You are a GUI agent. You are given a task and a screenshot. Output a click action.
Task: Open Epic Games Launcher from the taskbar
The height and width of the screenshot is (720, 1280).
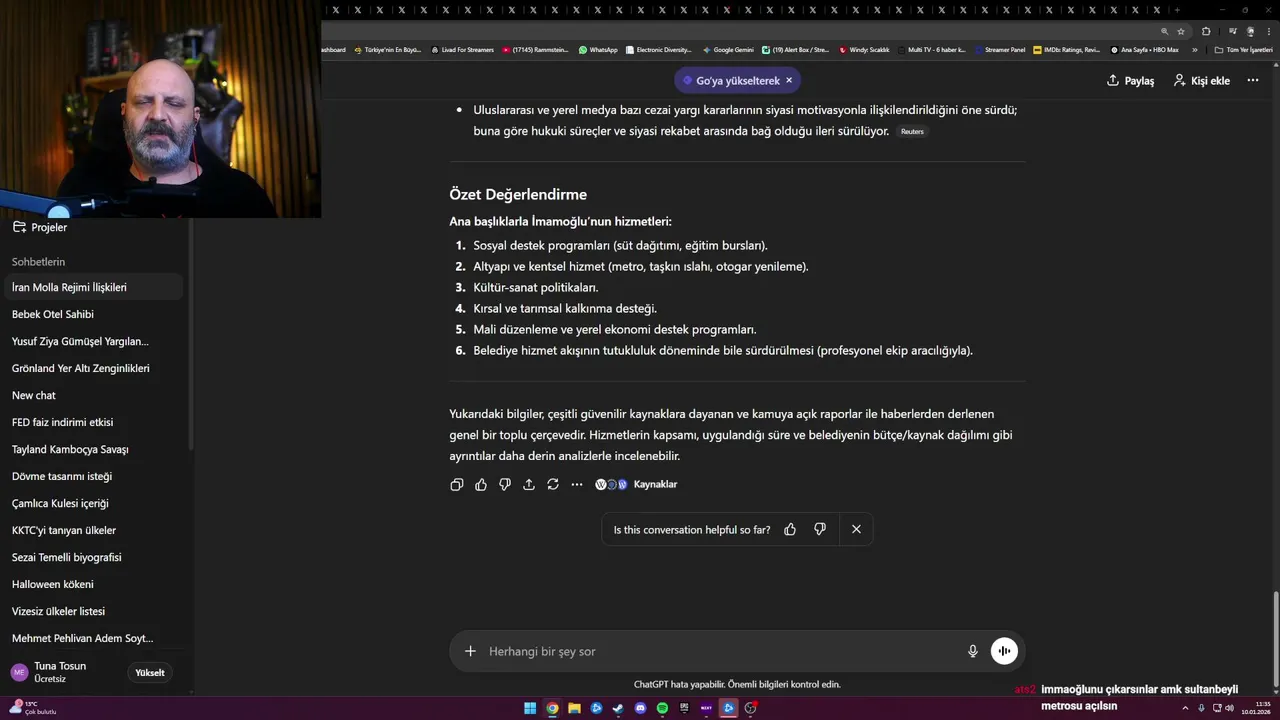click(x=684, y=708)
